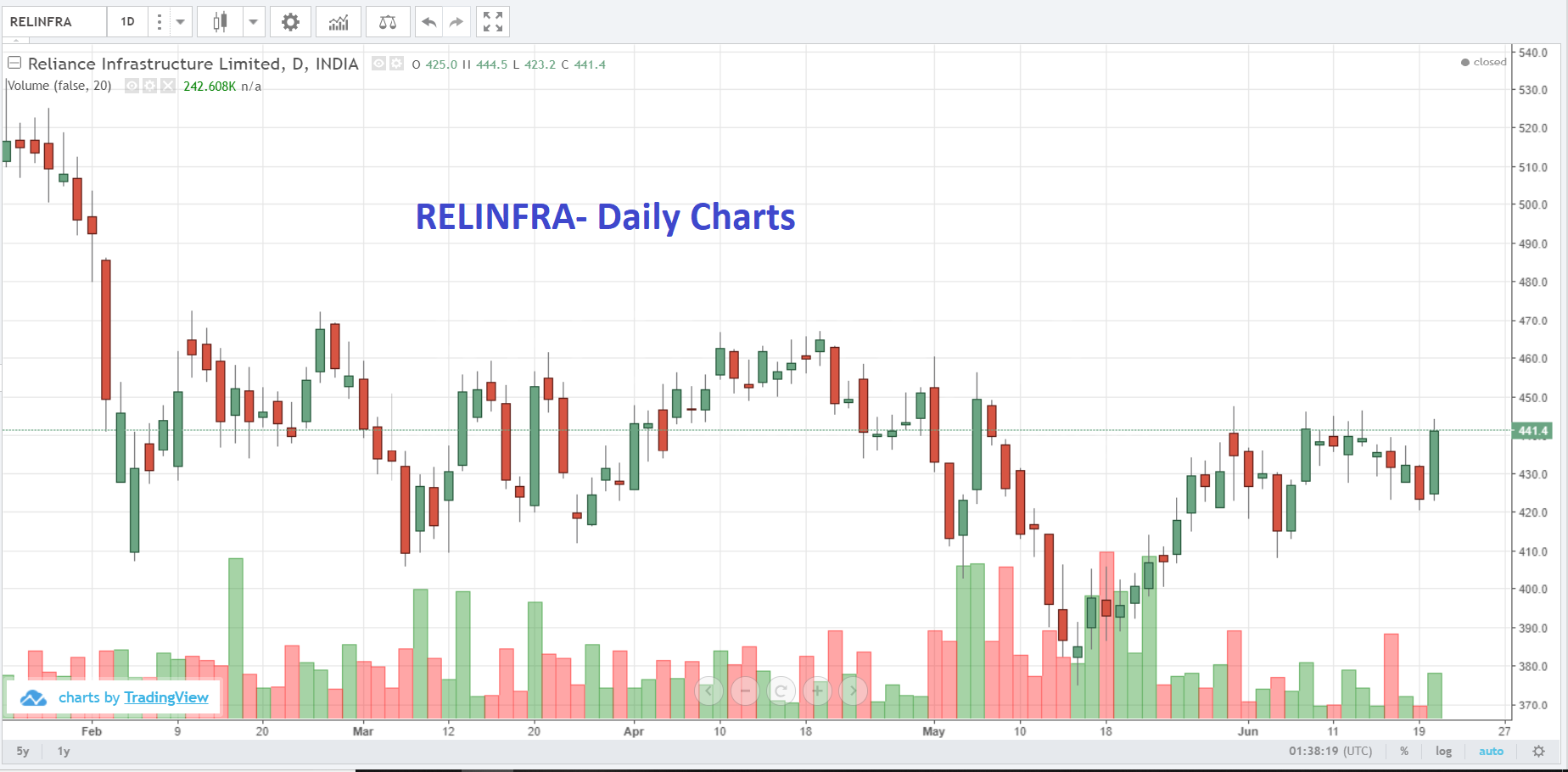Open settings for Reliance Infrastructure series
1568x772 pixels.
pyautogui.click(x=396, y=64)
